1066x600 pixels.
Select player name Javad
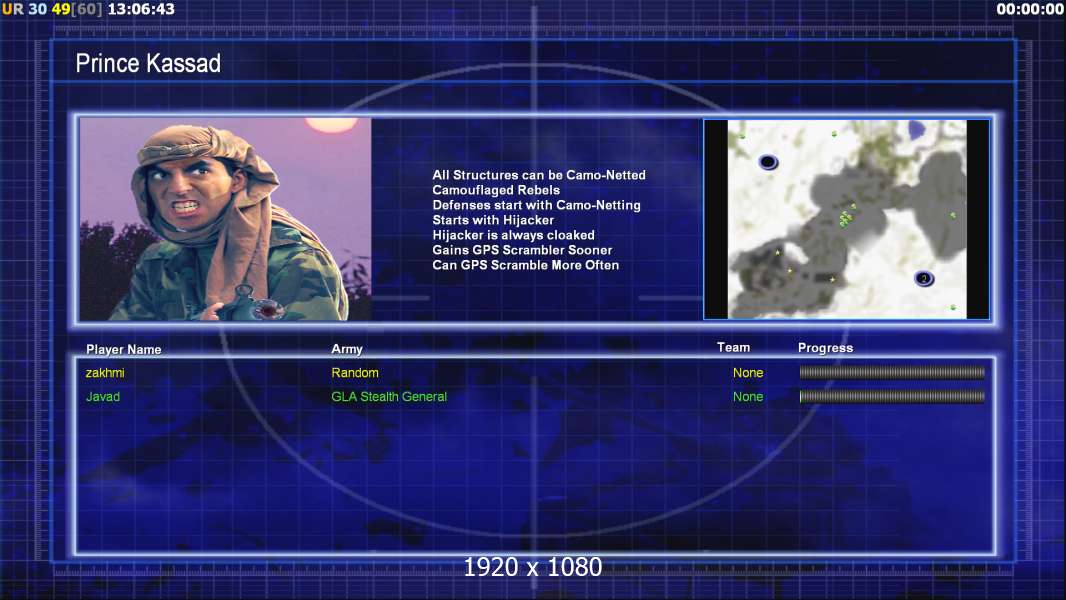tap(103, 396)
